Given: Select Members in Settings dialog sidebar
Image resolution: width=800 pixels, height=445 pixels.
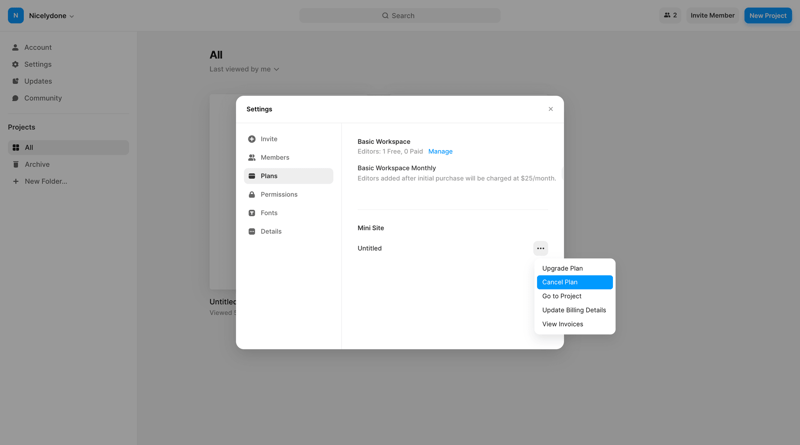Looking at the screenshot, I should tap(288, 157).
